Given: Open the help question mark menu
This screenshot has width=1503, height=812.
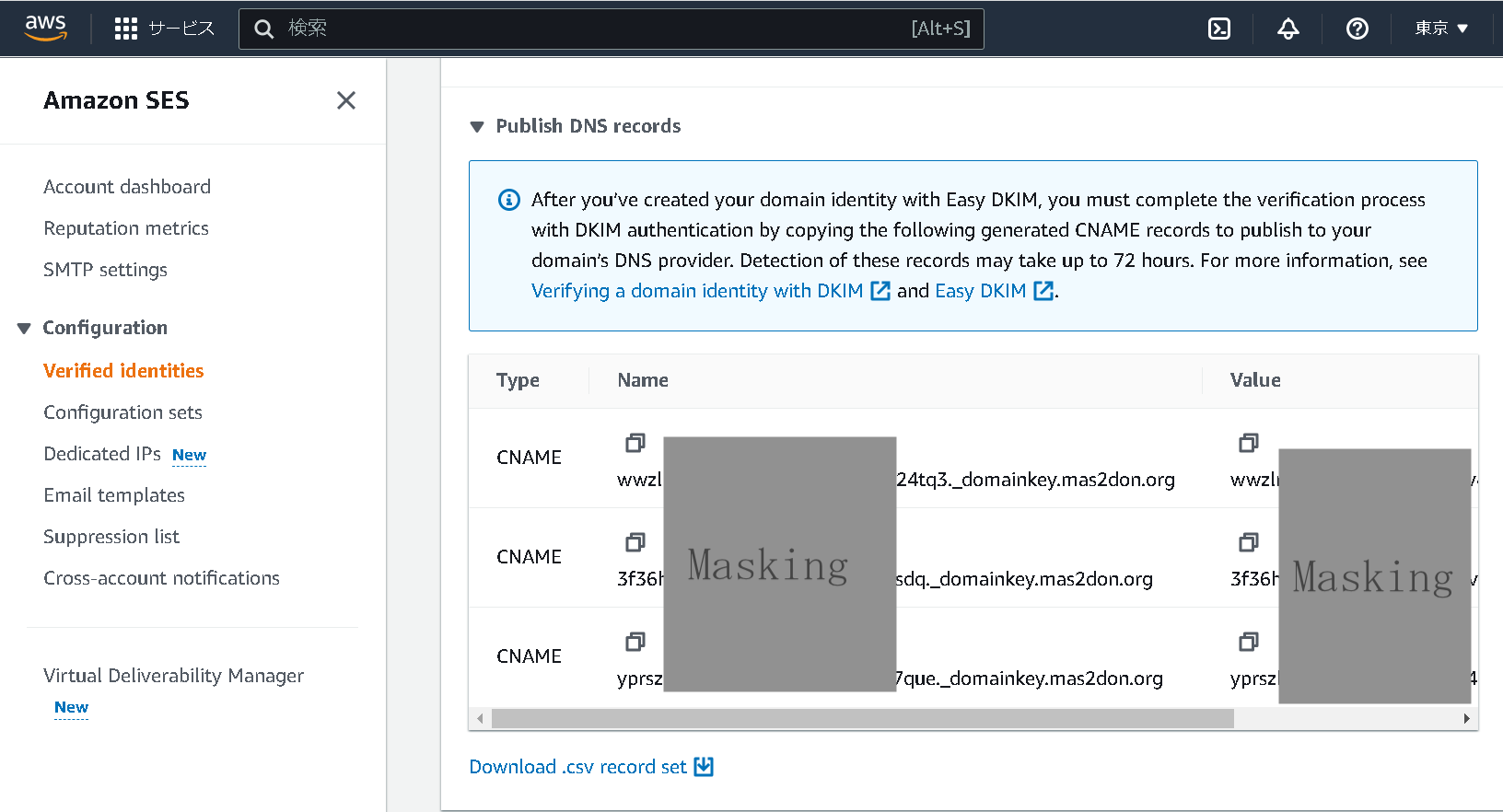Looking at the screenshot, I should [1357, 29].
